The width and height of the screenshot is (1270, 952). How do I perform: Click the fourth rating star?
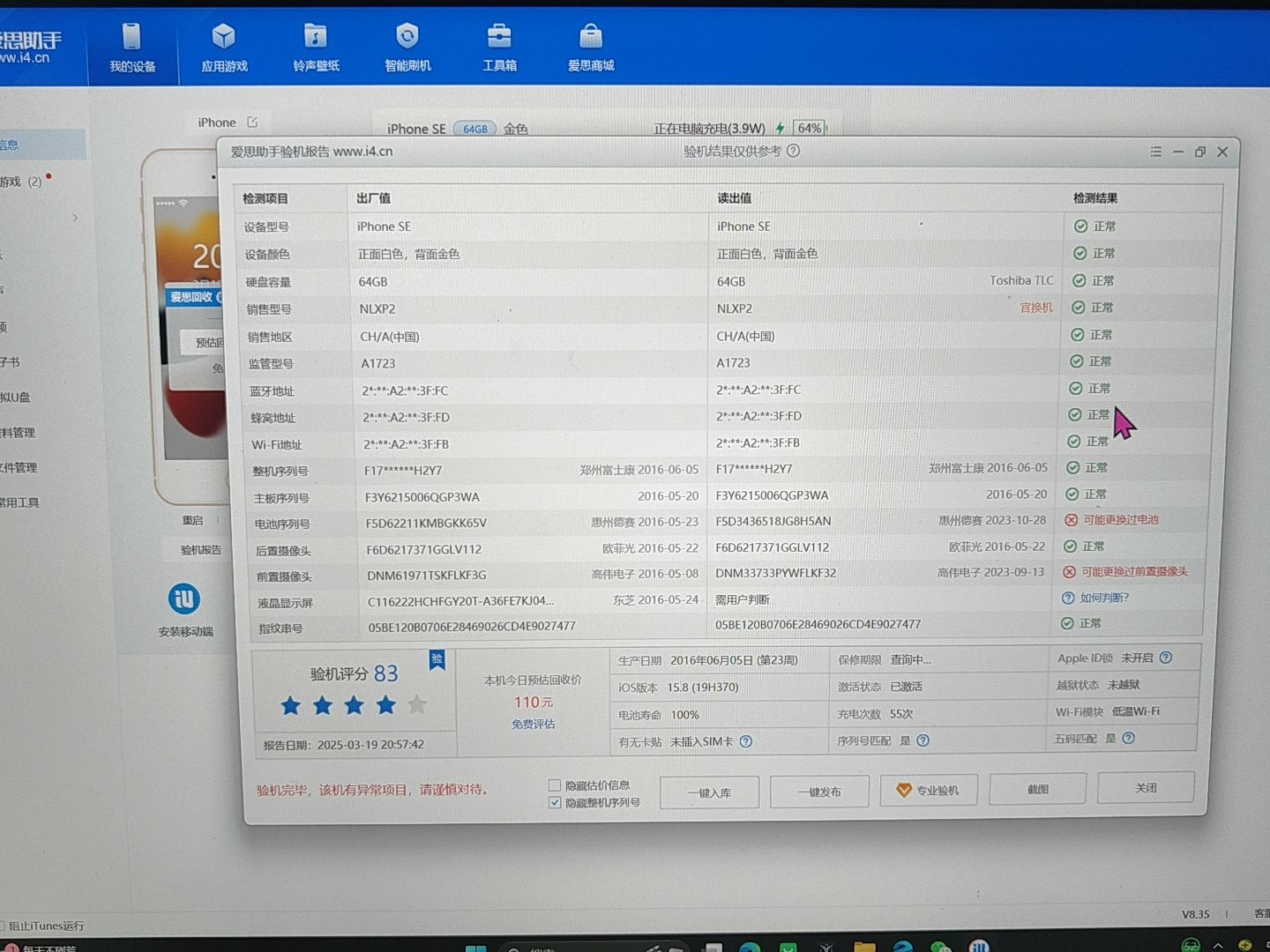point(385,705)
